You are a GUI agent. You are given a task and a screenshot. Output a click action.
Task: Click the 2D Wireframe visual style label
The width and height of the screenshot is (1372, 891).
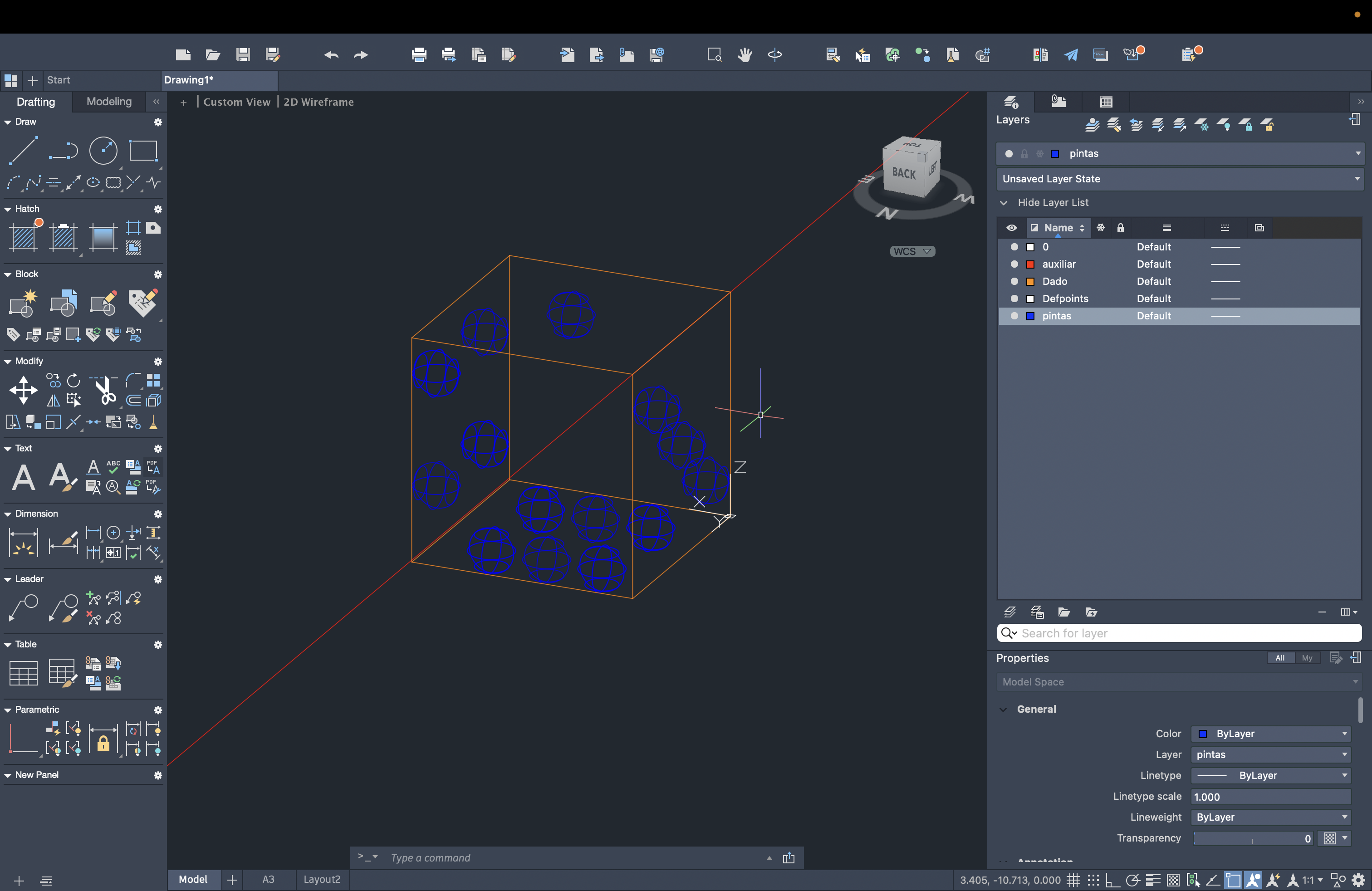(318, 102)
